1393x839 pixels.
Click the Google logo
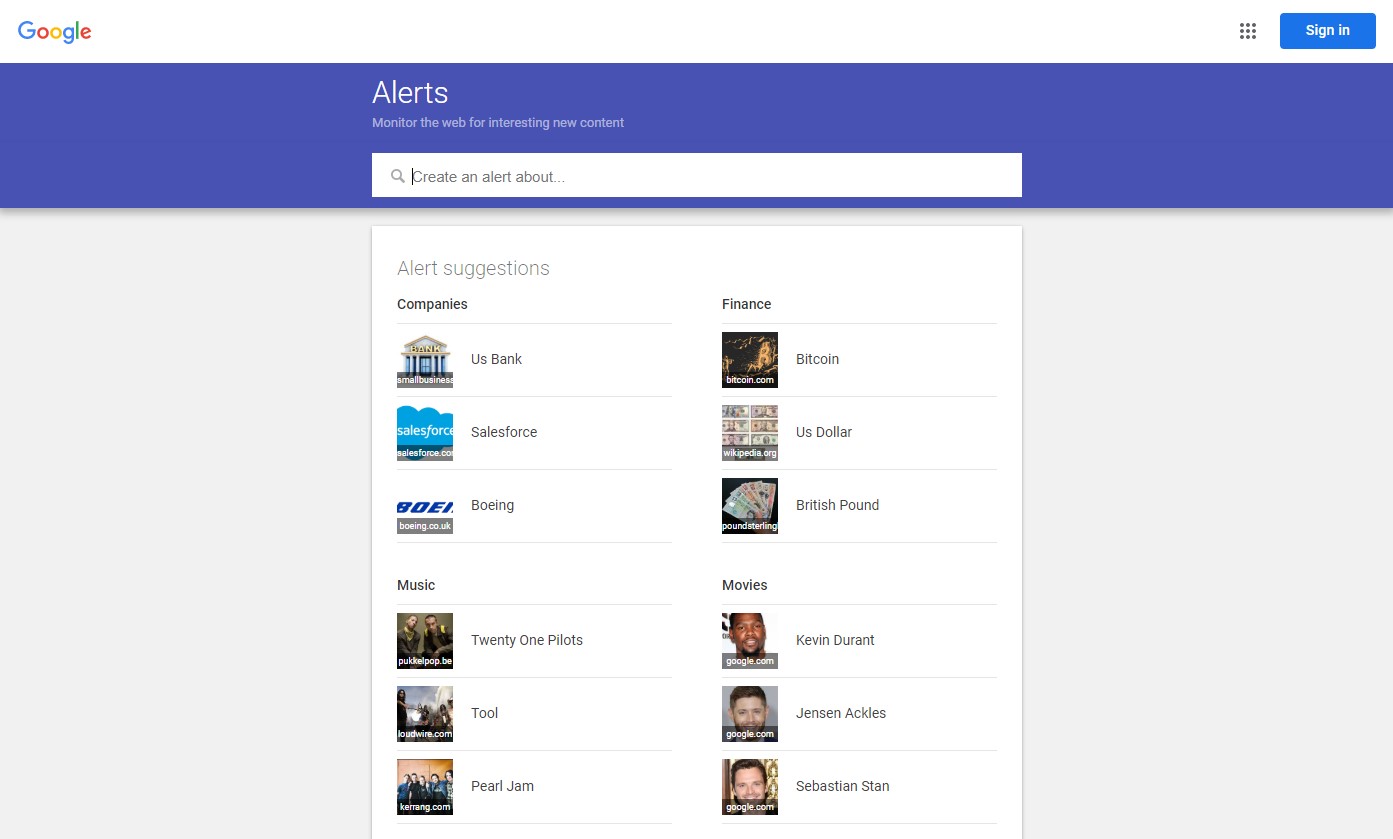click(55, 31)
